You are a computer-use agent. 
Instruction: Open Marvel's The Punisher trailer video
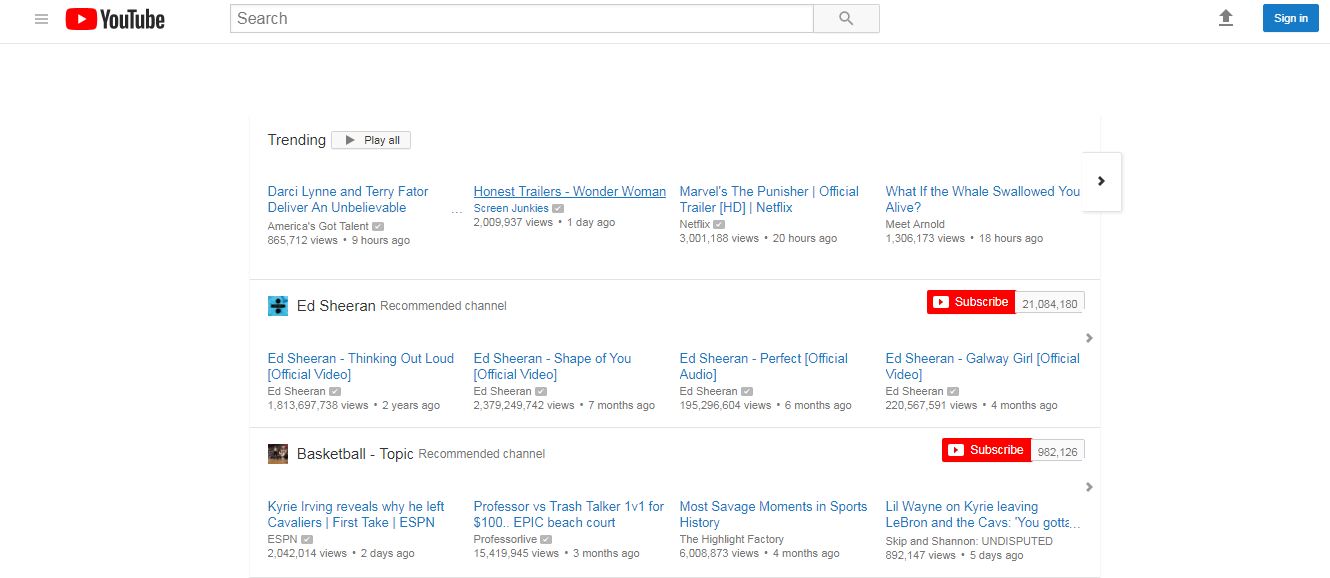pyautogui.click(x=769, y=199)
